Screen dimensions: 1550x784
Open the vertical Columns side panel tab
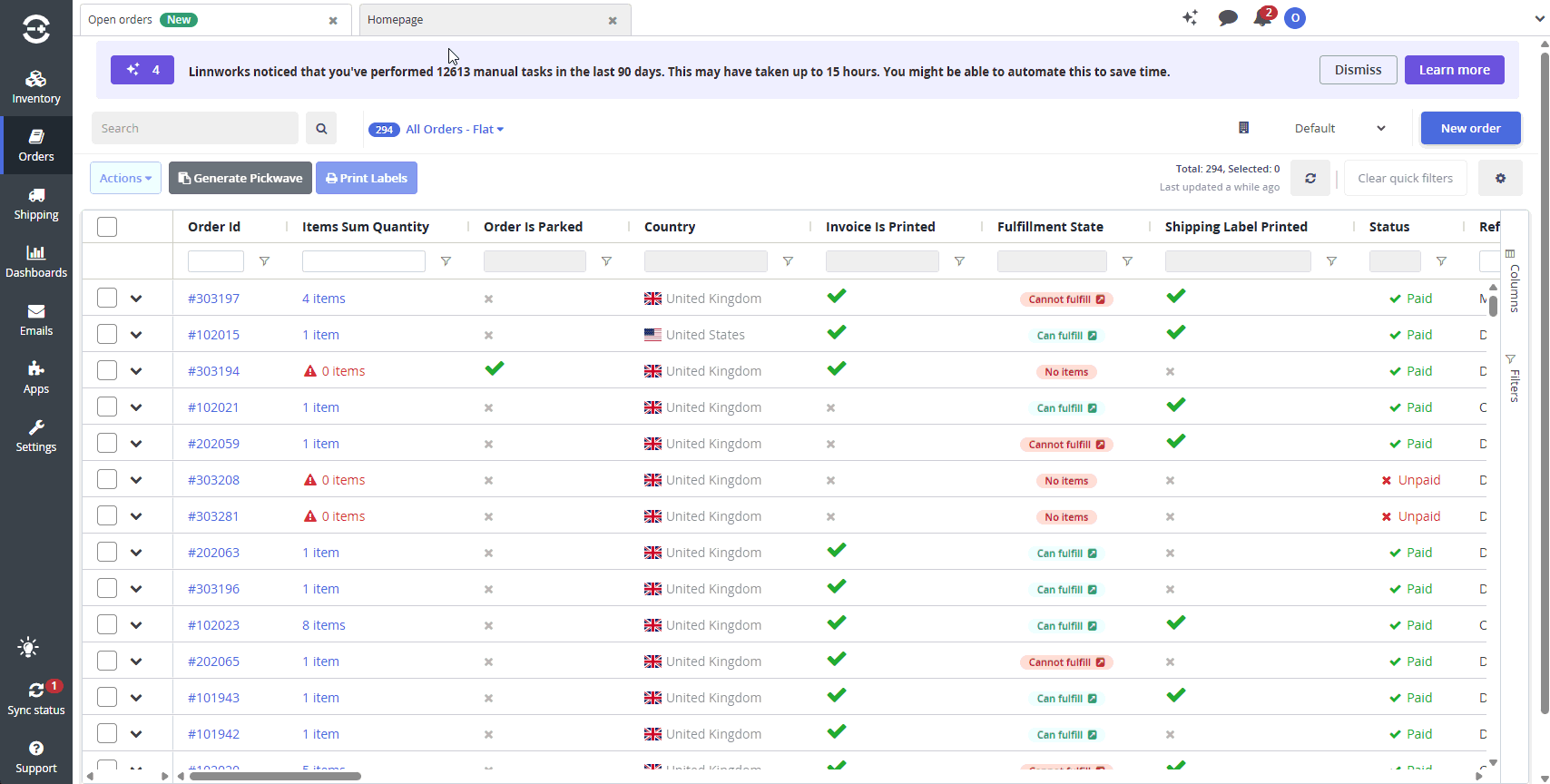pyautogui.click(x=1513, y=280)
